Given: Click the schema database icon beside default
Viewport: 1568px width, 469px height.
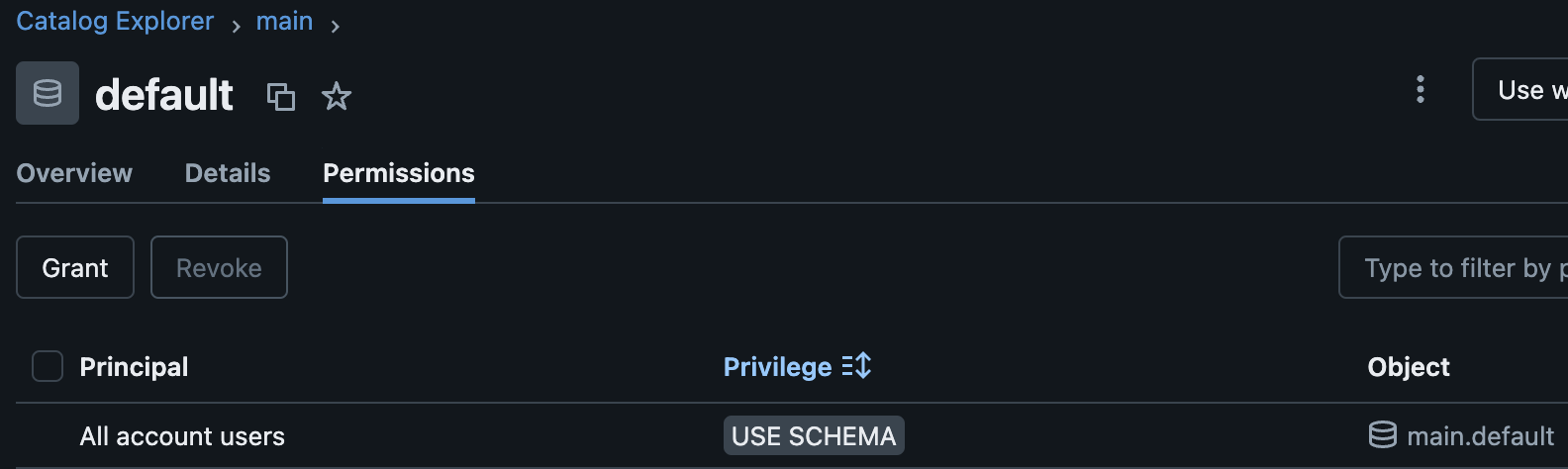Looking at the screenshot, I should pyautogui.click(x=48, y=93).
